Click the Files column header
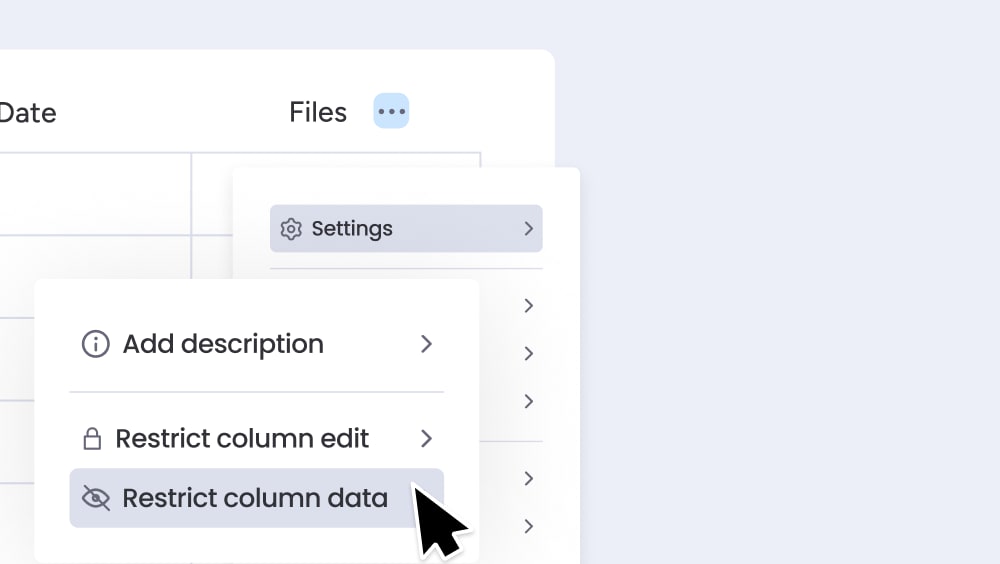This screenshot has width=1000, height=564. (318, 112)
